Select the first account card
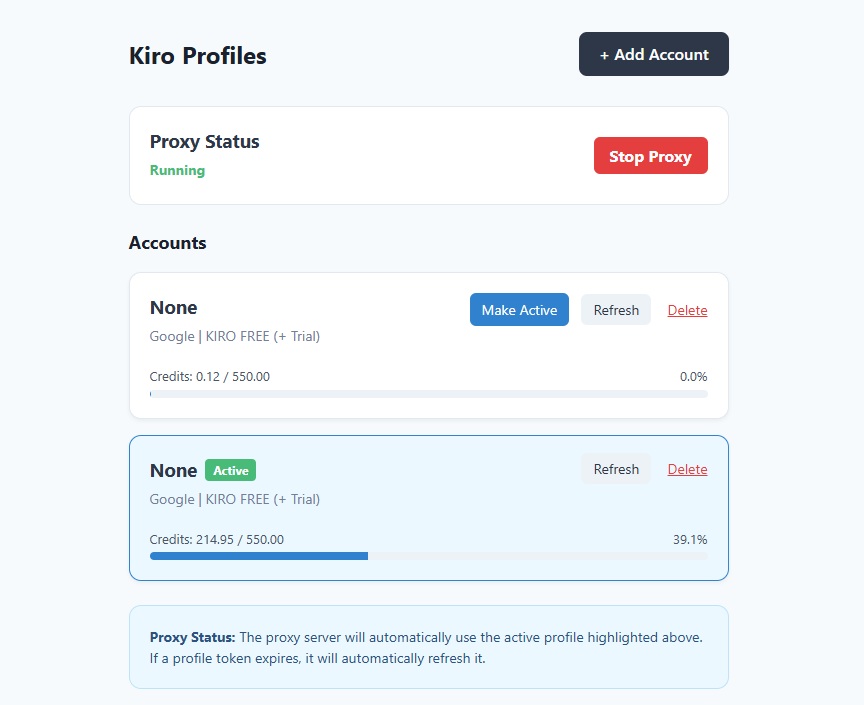The image size is (864, 705). pos(428,345)
